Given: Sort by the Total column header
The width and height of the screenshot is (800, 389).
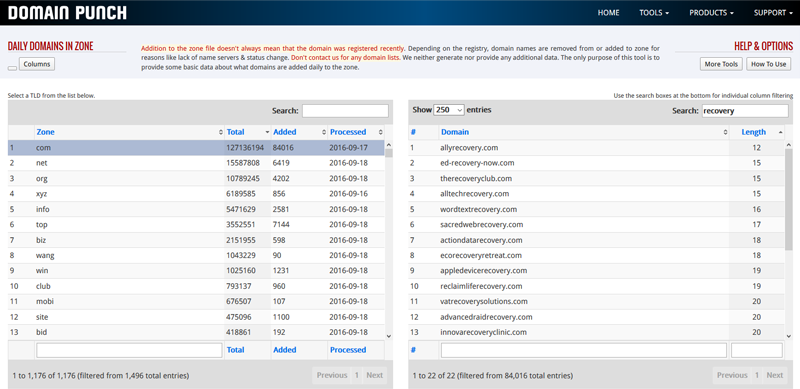Looking at the screenshot, I should tap(247, 132).
